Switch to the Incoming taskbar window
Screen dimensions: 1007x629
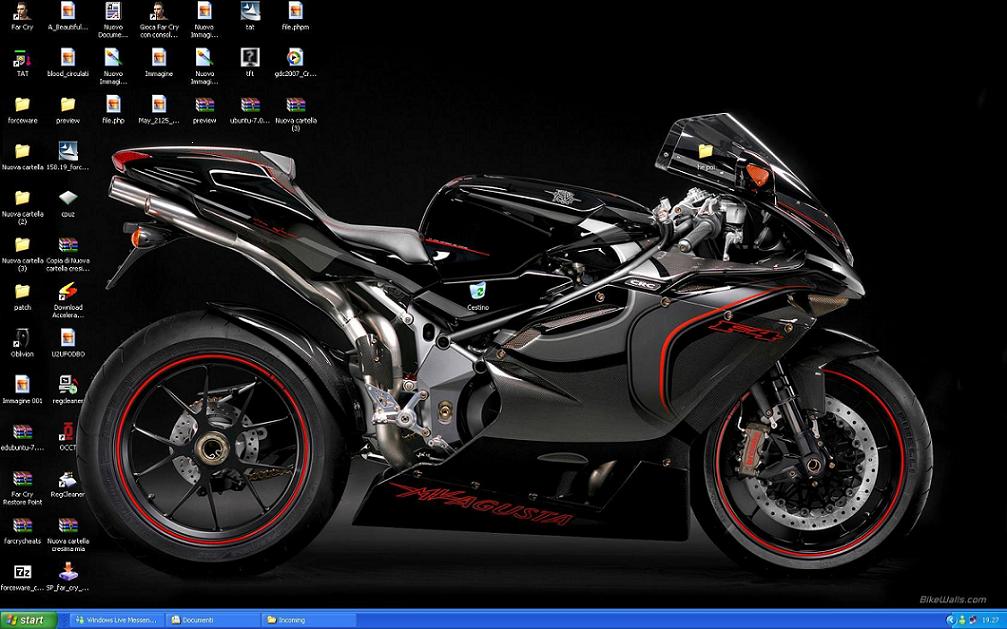click(309, 621)
